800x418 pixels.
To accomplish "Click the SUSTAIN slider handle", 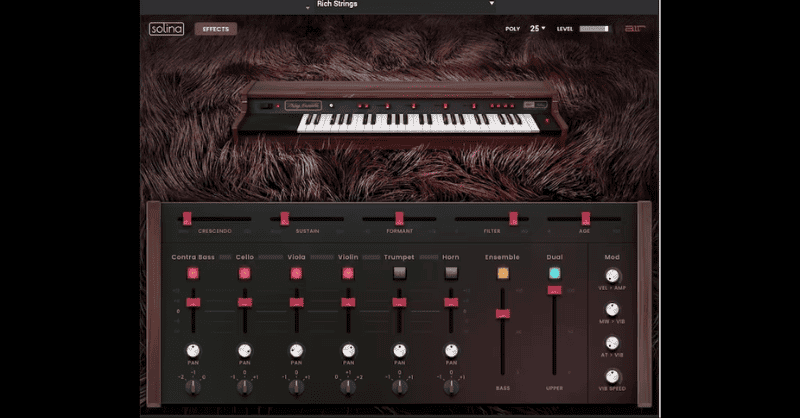I will pos(285,219).
